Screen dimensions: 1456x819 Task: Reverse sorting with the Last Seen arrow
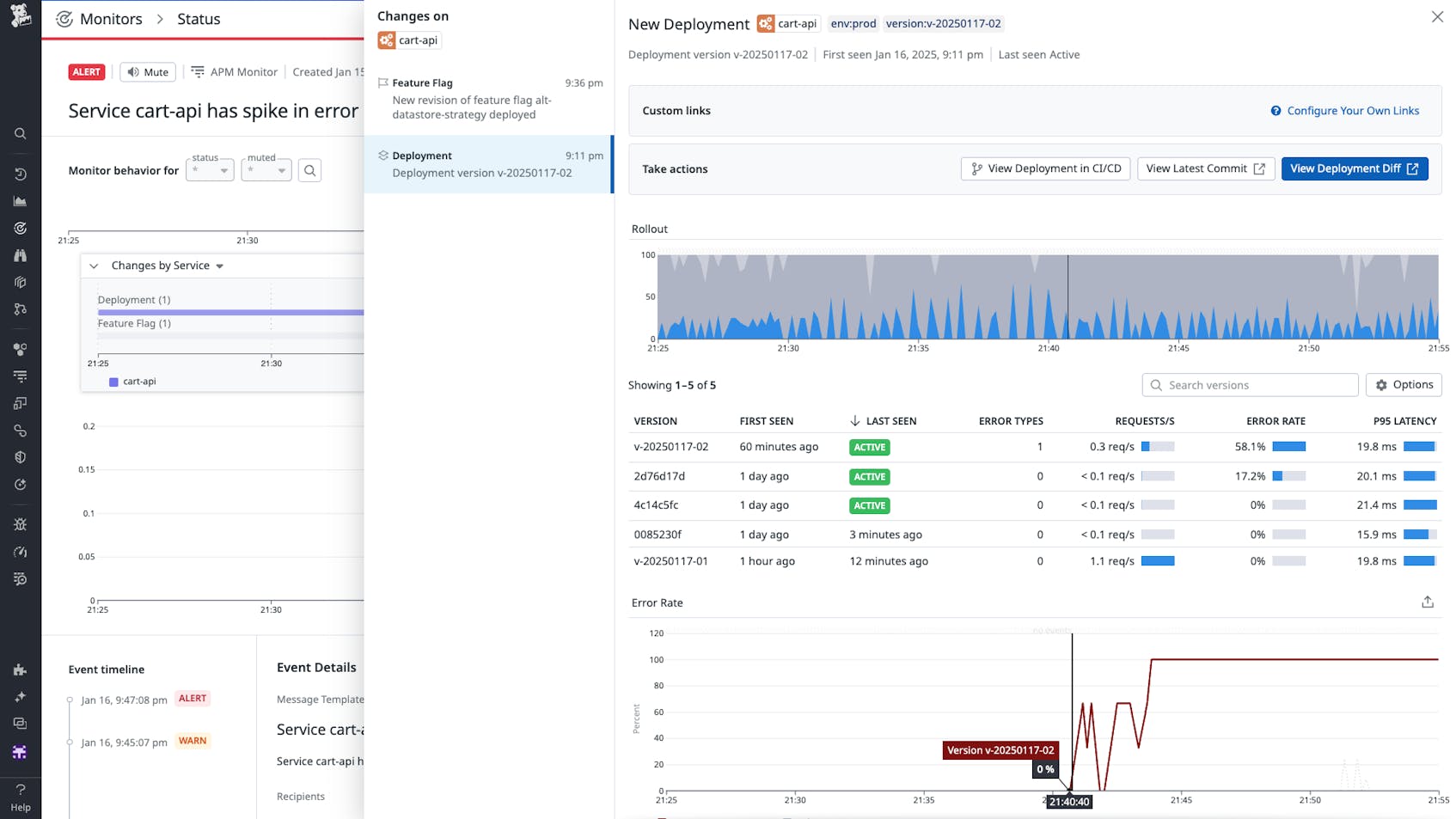point(855,420)
